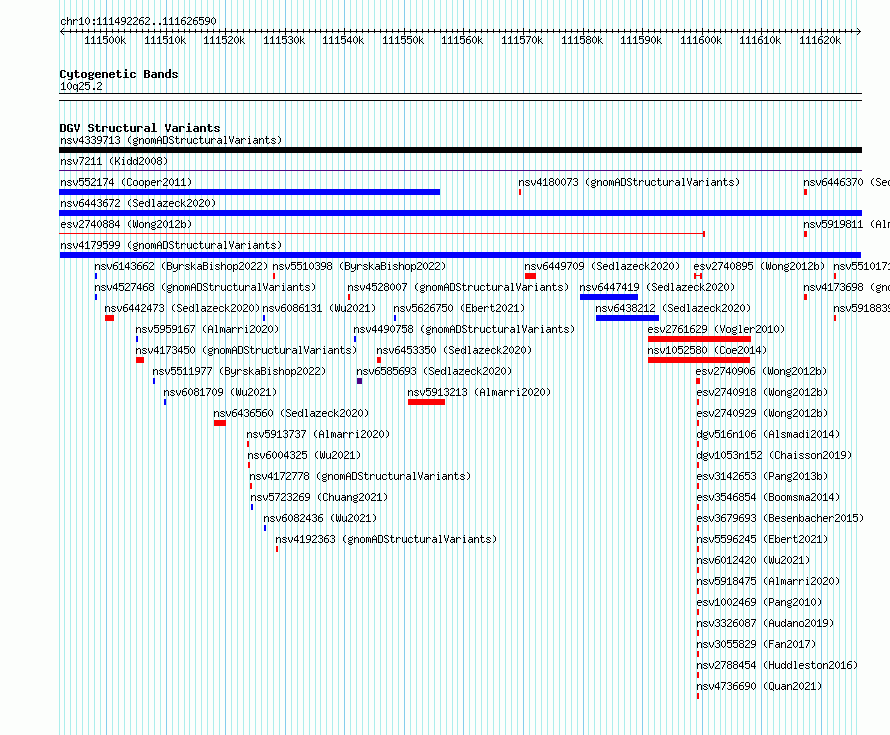This screenshot has width=890, height=735.
Task: Select the black nsv4339713 variant bar
Action: tap(460, 150)
